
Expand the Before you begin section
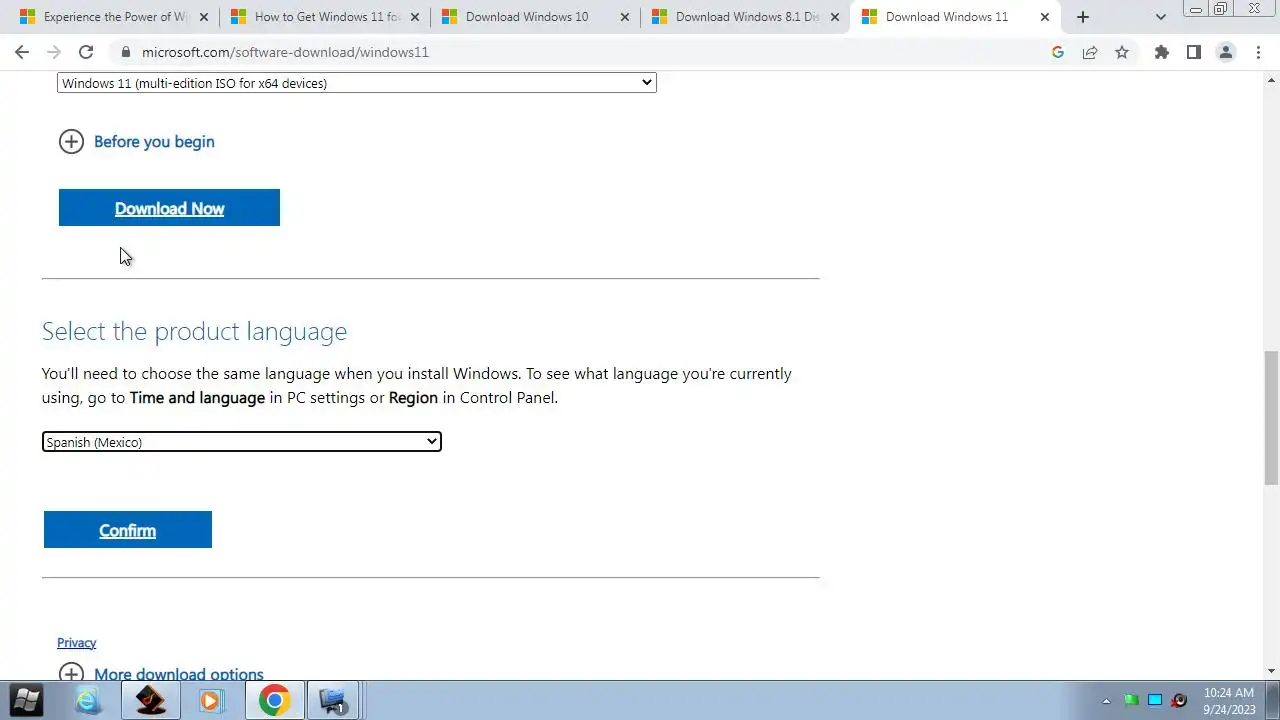[x=137, y=142]
